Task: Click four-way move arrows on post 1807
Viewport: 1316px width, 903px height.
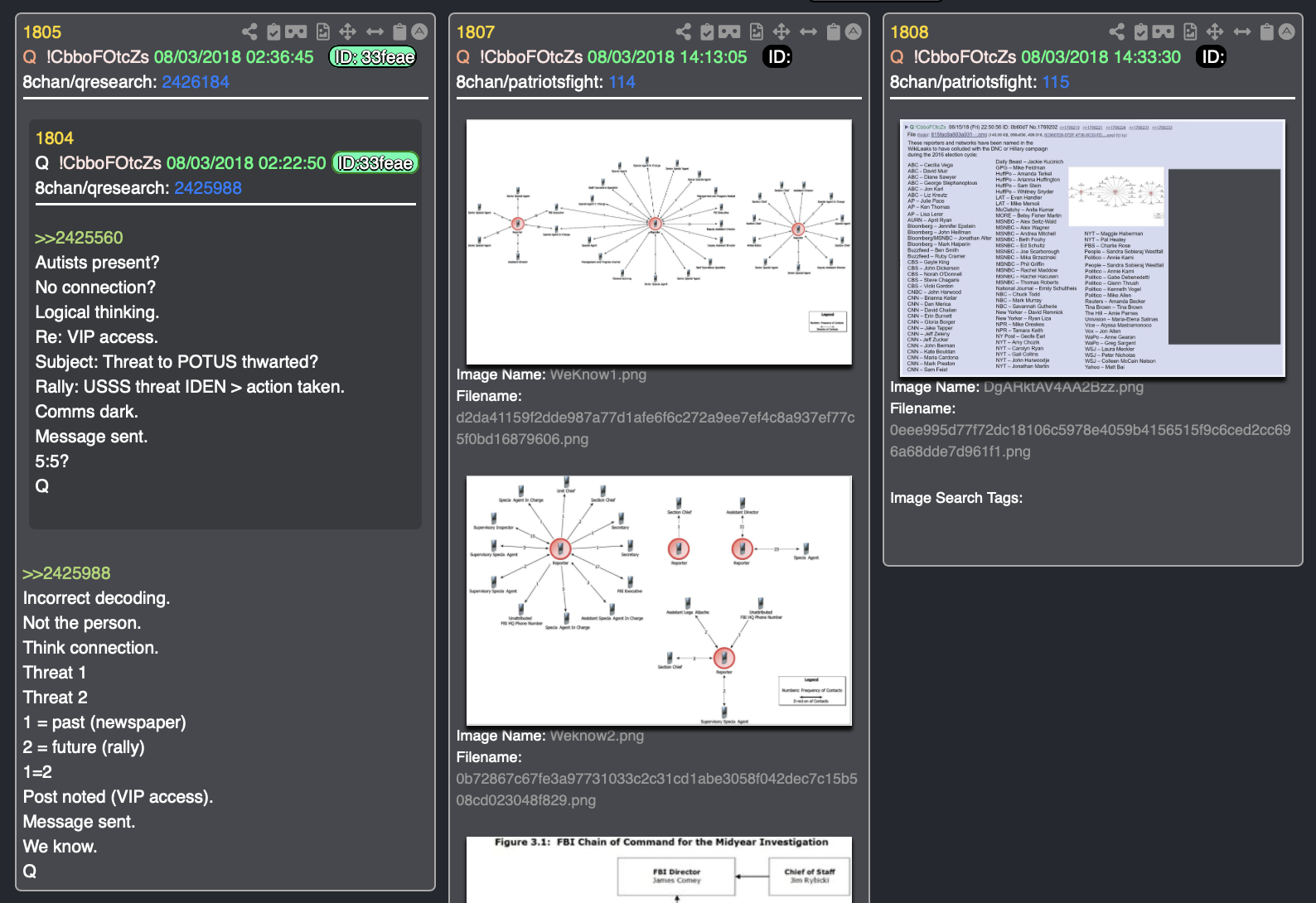Action: click(x=781, y=31)
